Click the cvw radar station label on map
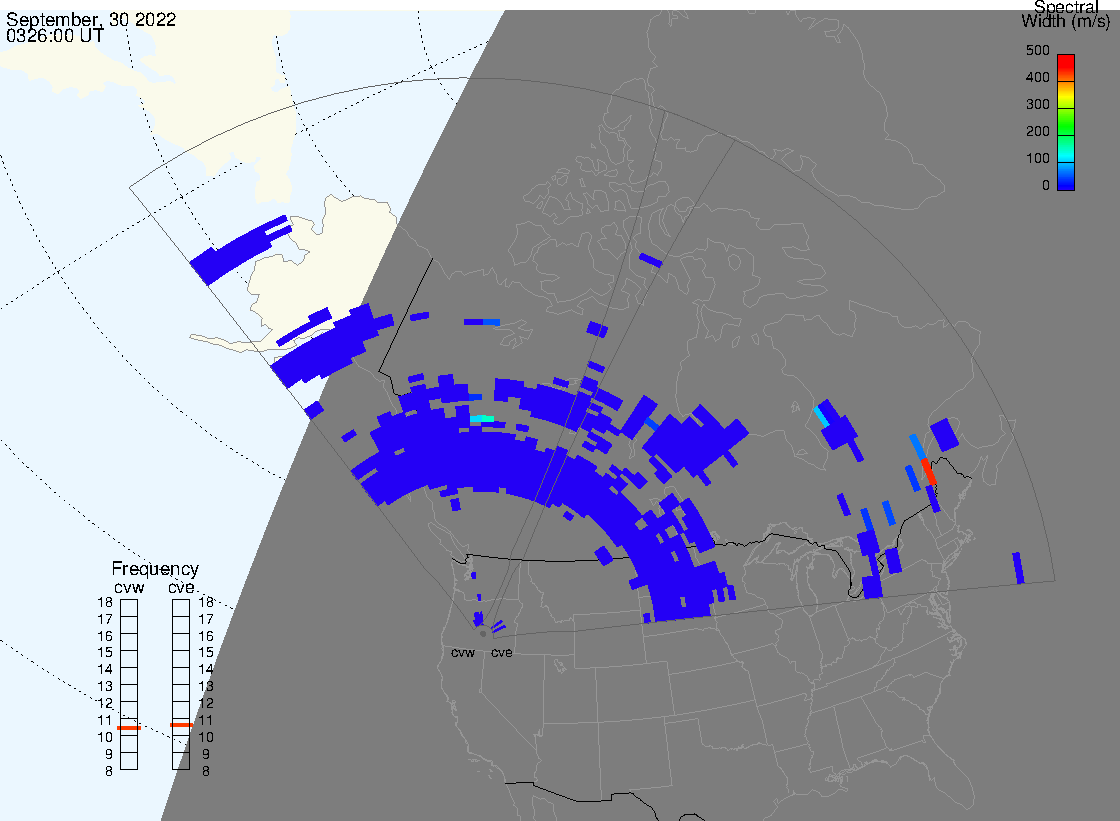 (463, 652)
